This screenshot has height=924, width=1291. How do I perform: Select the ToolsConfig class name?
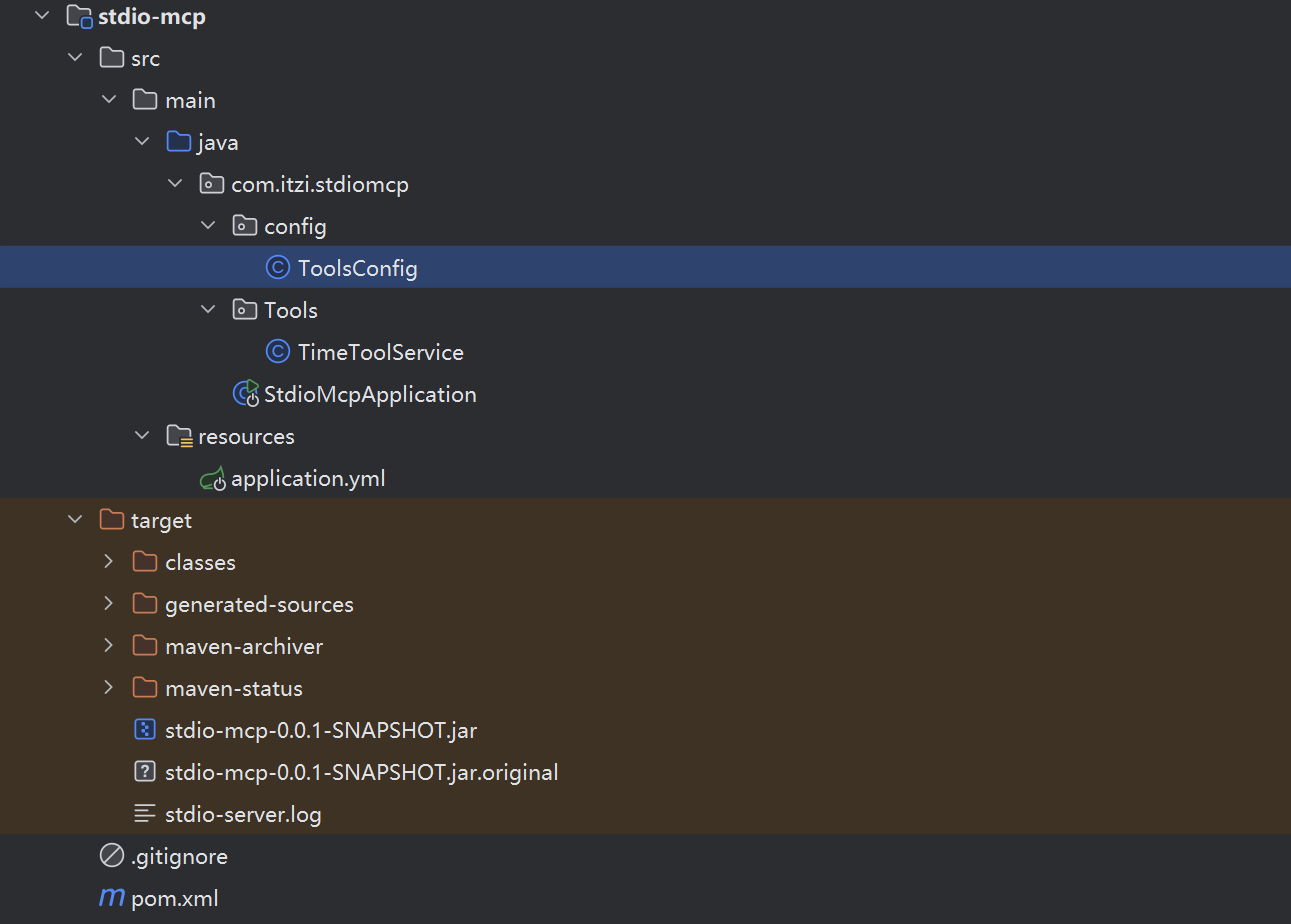pyautogui.click(x=358, y=269)
